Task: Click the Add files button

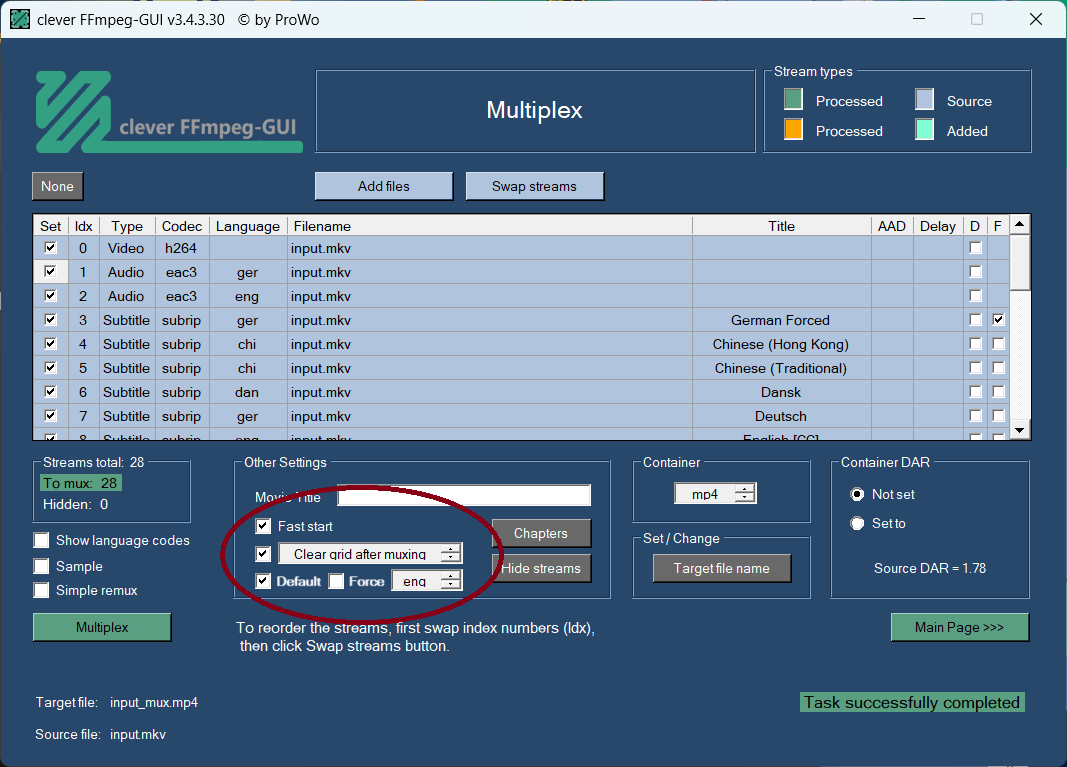Action: click(x=384, y=186)
